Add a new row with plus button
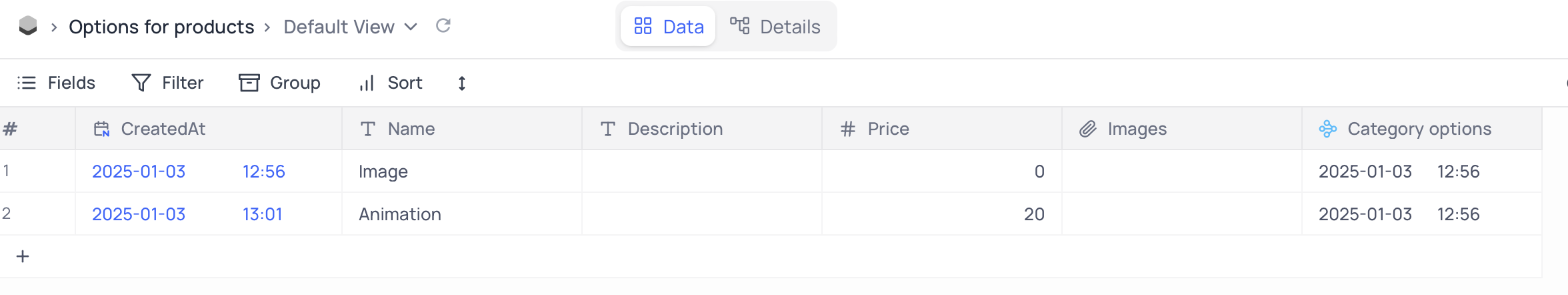 (x=23, y=256)
